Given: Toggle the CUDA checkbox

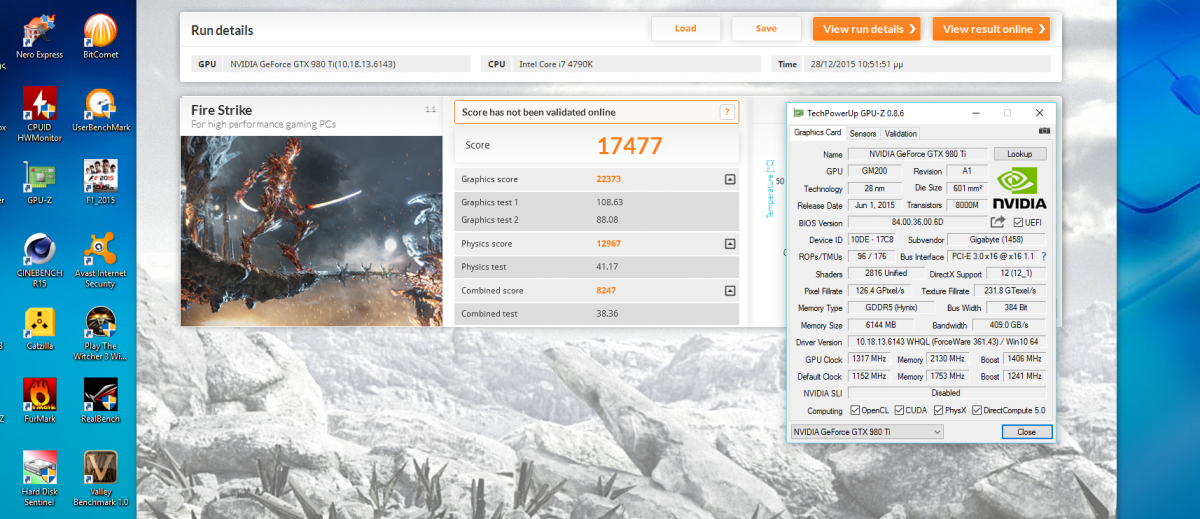Looking at the screenshot, I should click(899, 410).
